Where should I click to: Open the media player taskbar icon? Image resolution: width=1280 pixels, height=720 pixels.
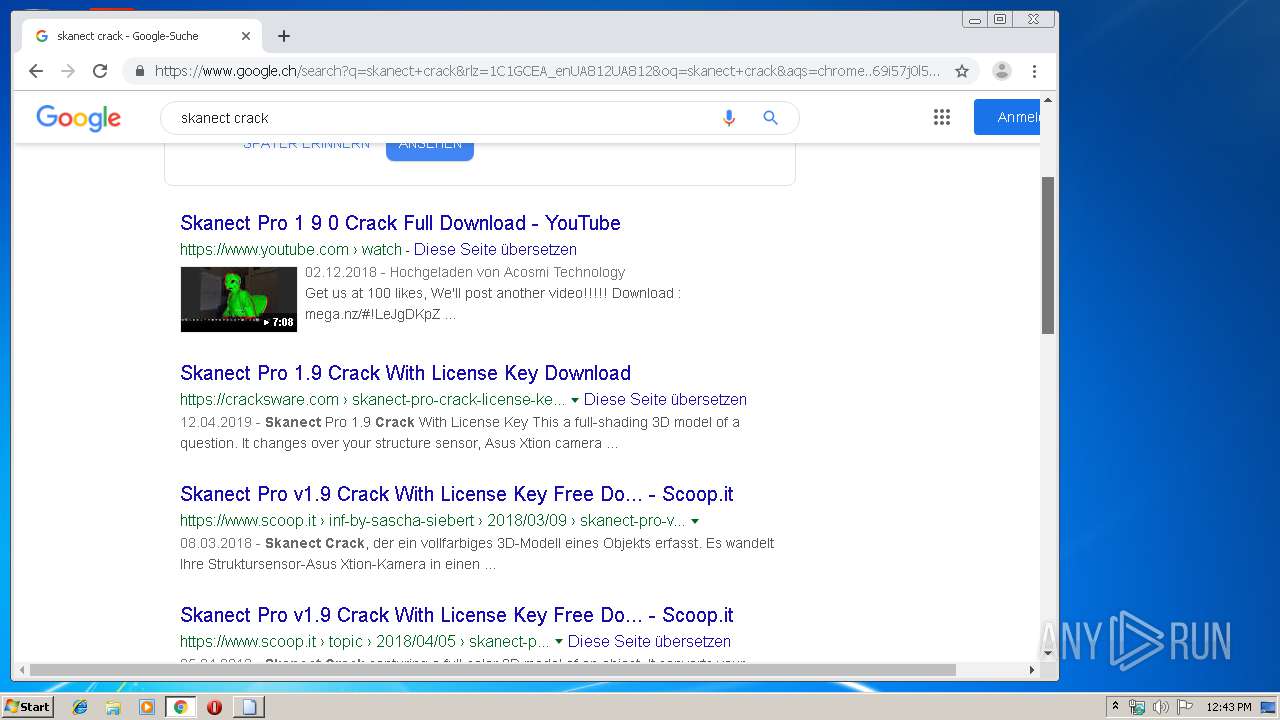[x=147, y=707]
